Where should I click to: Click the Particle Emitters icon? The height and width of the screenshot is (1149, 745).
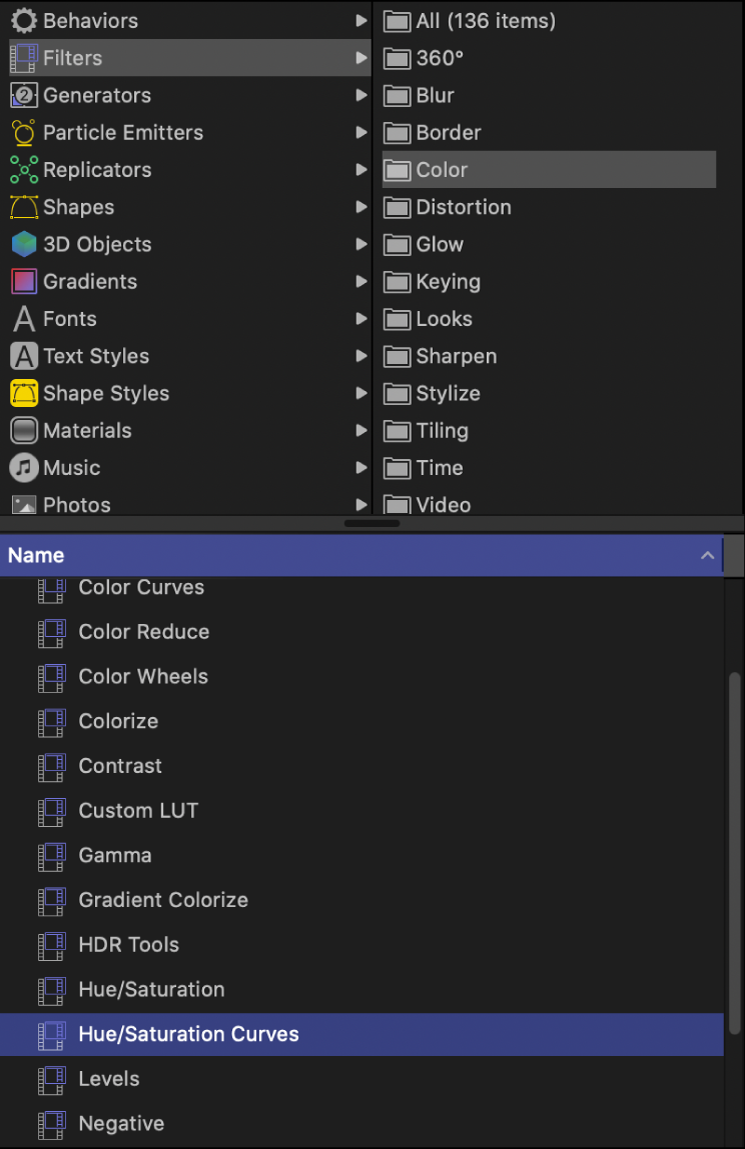(x=24, y=133)
